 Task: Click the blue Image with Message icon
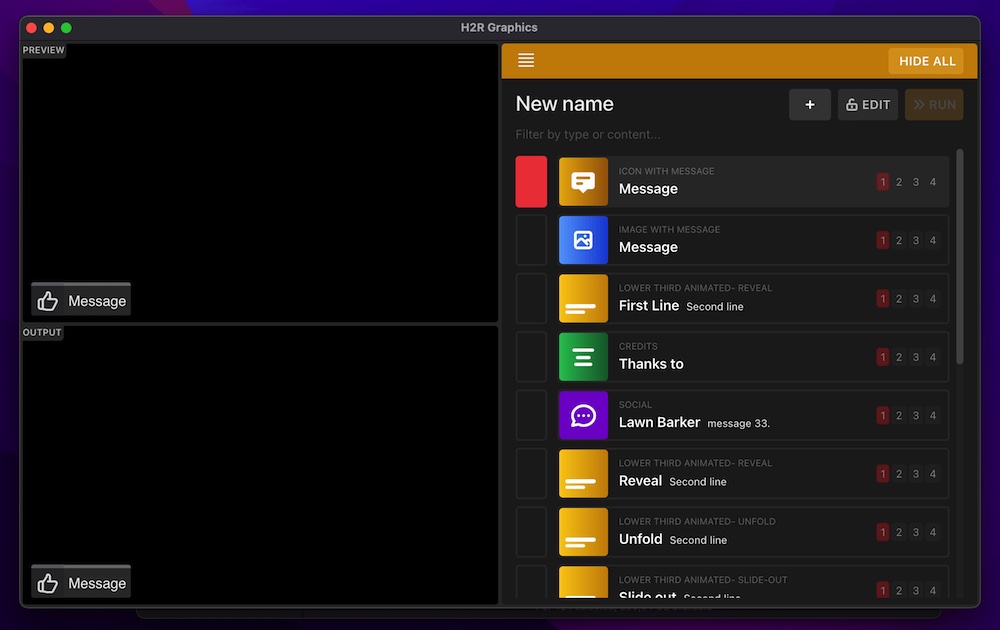(x=583, y=240)
